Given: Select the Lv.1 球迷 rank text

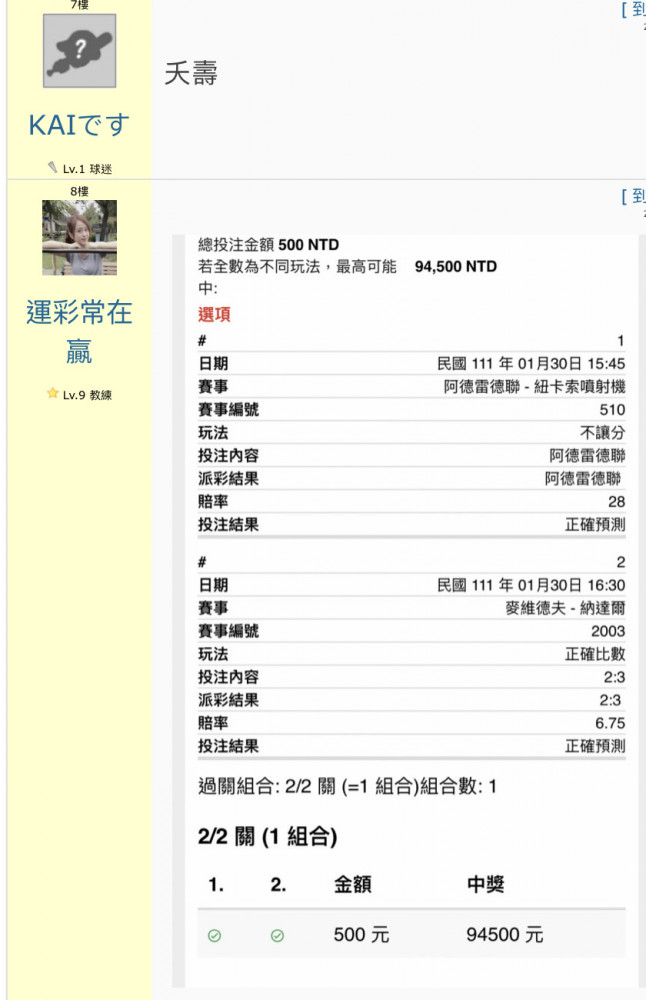Looking at the screenshot, I should point(87,169).
